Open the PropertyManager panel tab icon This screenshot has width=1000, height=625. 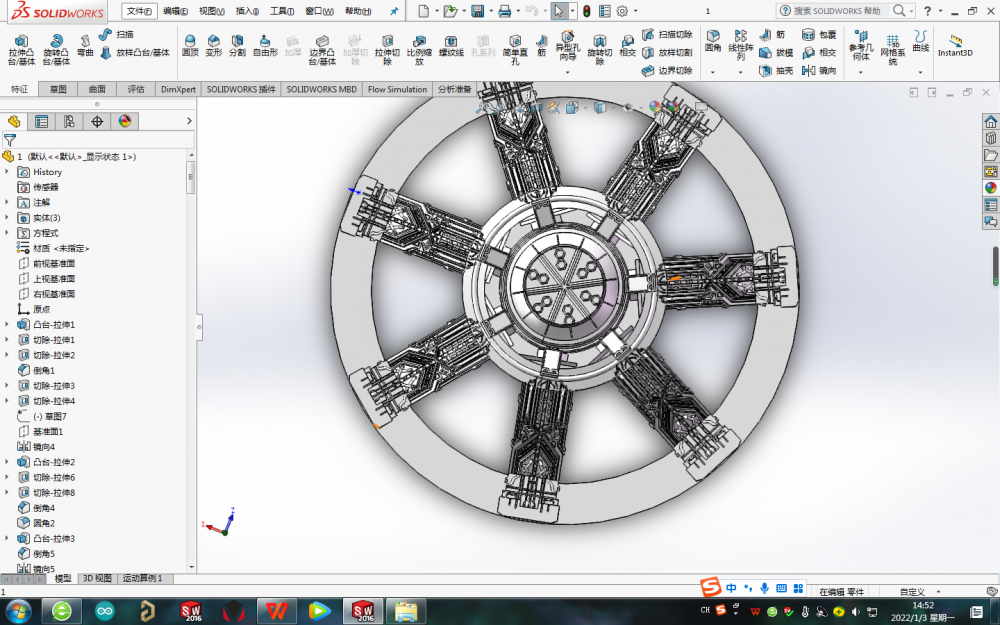pyautogui.click(x=41, y=121)
